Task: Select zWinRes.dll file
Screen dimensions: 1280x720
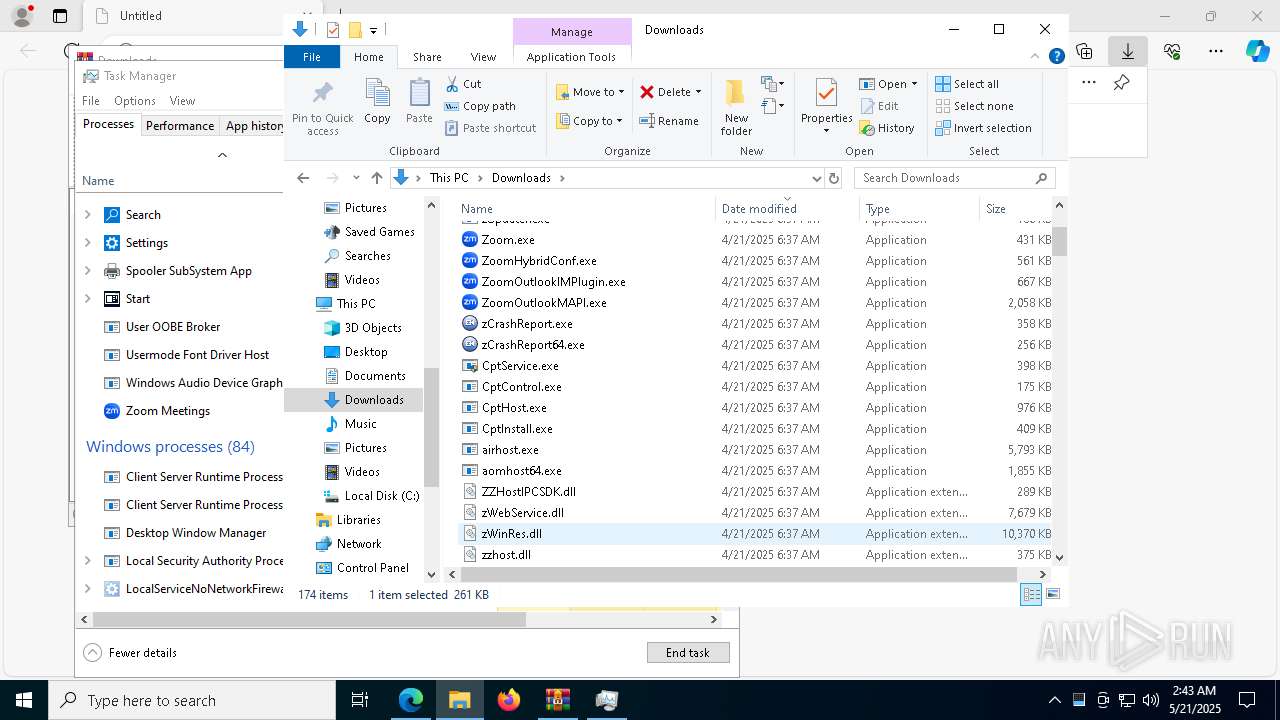Action: coord(755,534)
